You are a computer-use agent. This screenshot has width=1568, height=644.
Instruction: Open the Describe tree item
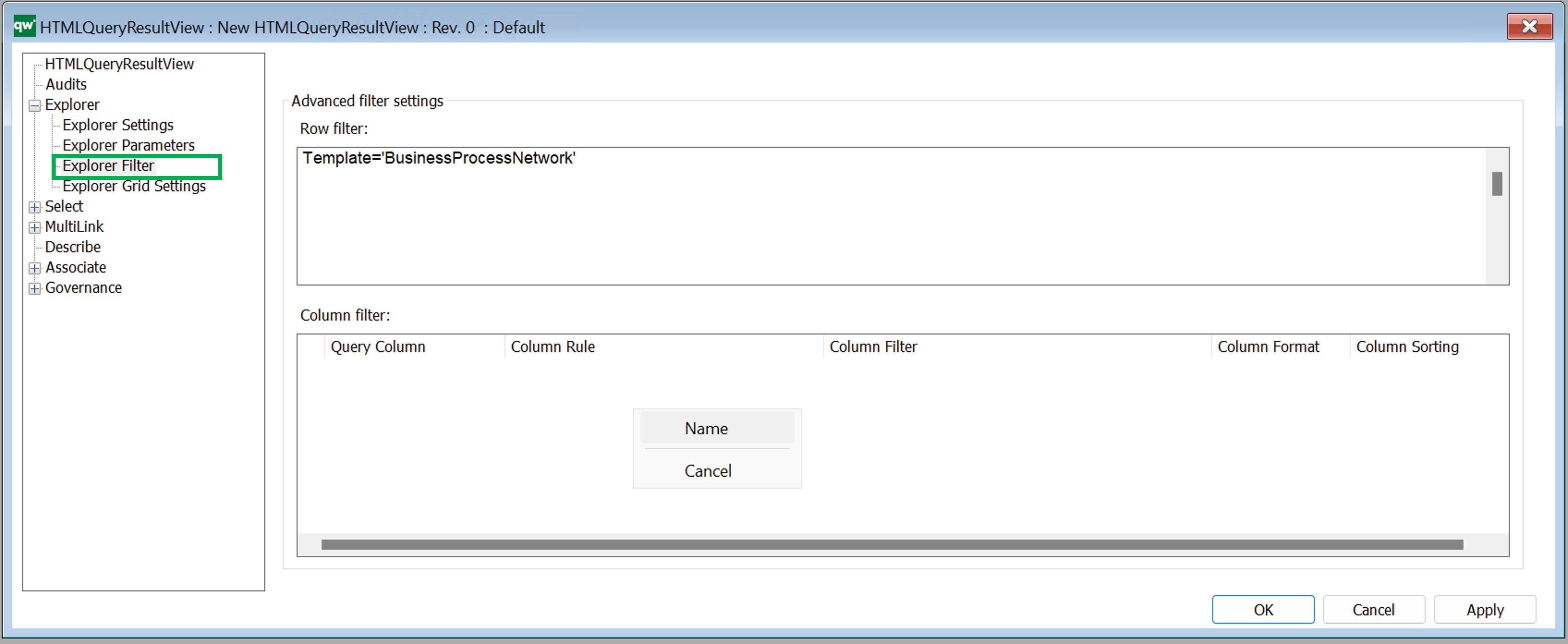click(x=73, y=246)
